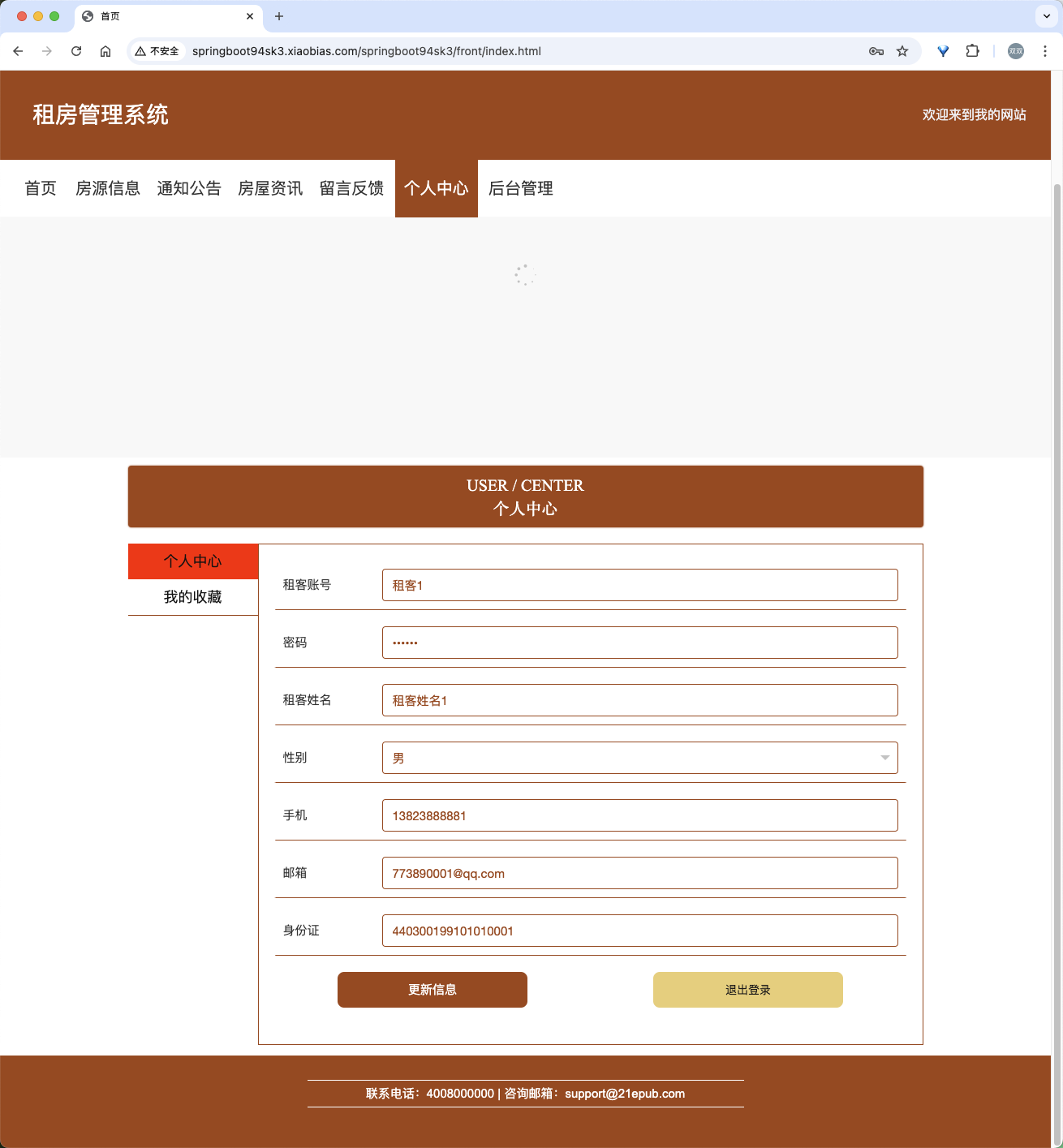Click the 租客姓名 input field
The width and height of the screenshot is (1063, 1148).
[640, 700]
